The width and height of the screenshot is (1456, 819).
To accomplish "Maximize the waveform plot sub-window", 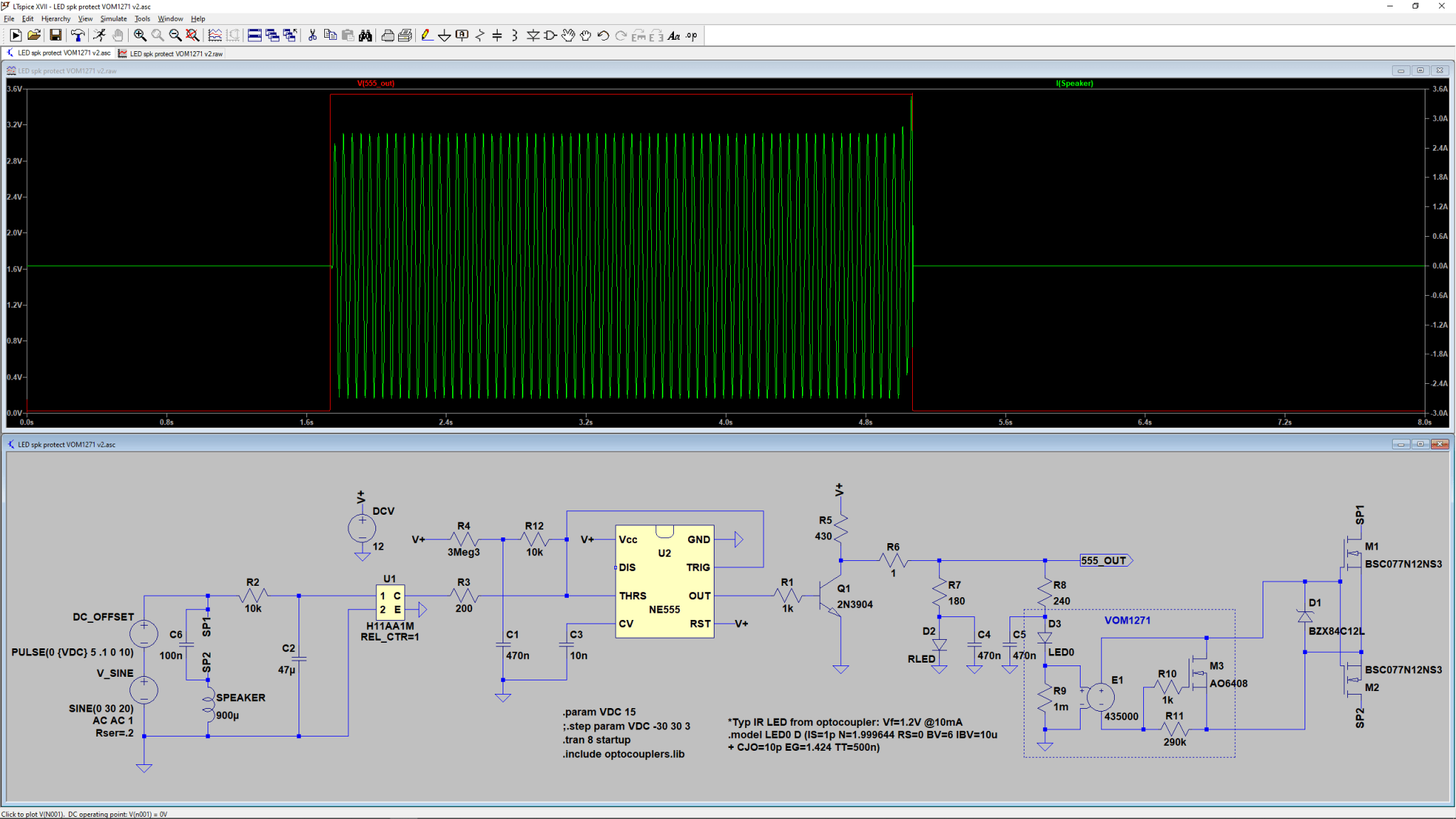I will 1420,70.
